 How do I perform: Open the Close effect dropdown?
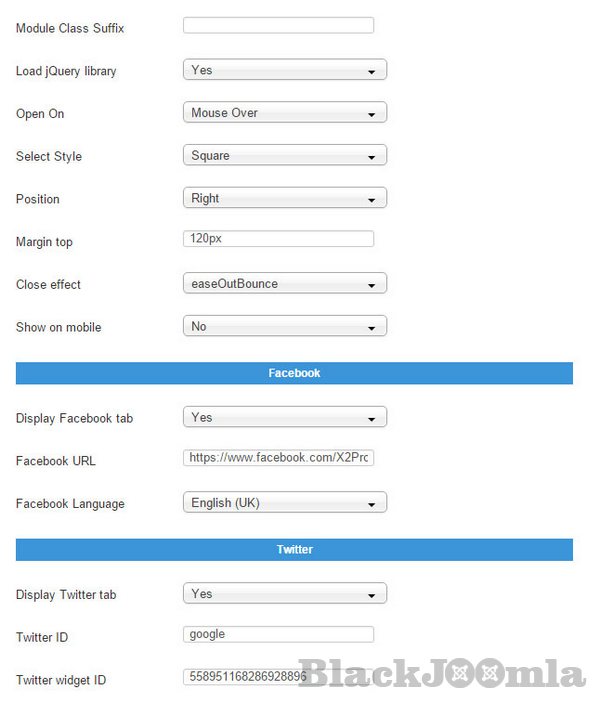pyautogui.click(x=284, y=284)
